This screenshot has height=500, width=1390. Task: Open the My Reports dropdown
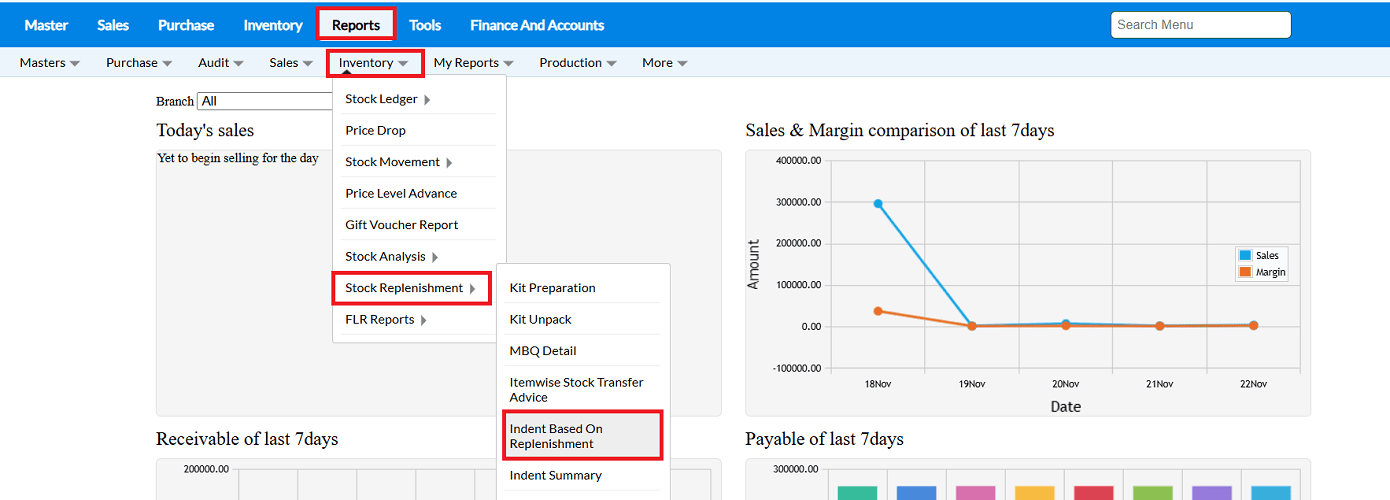(473, 63)
